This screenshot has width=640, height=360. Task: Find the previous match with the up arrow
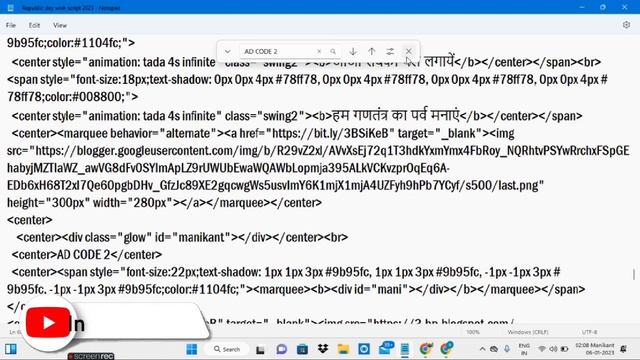[x=371, y=51]
